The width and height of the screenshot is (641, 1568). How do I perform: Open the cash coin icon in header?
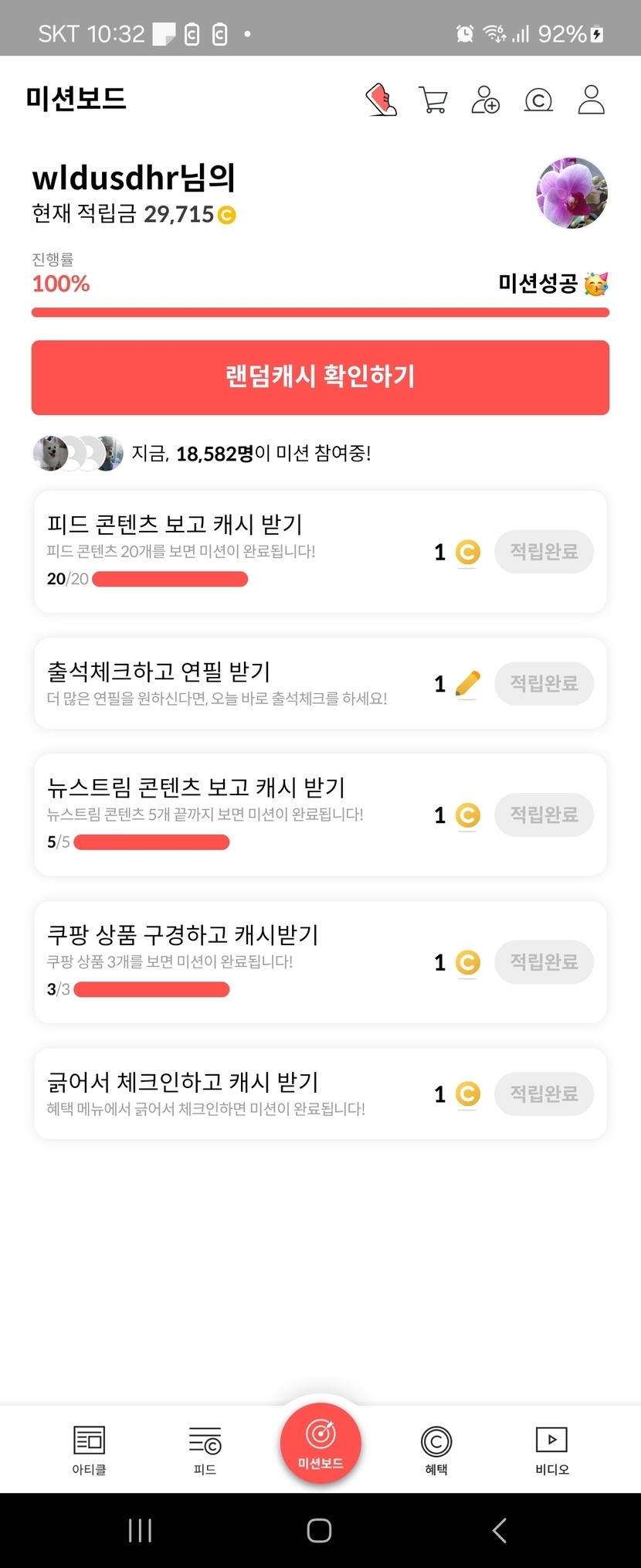(x=538, y=100)
